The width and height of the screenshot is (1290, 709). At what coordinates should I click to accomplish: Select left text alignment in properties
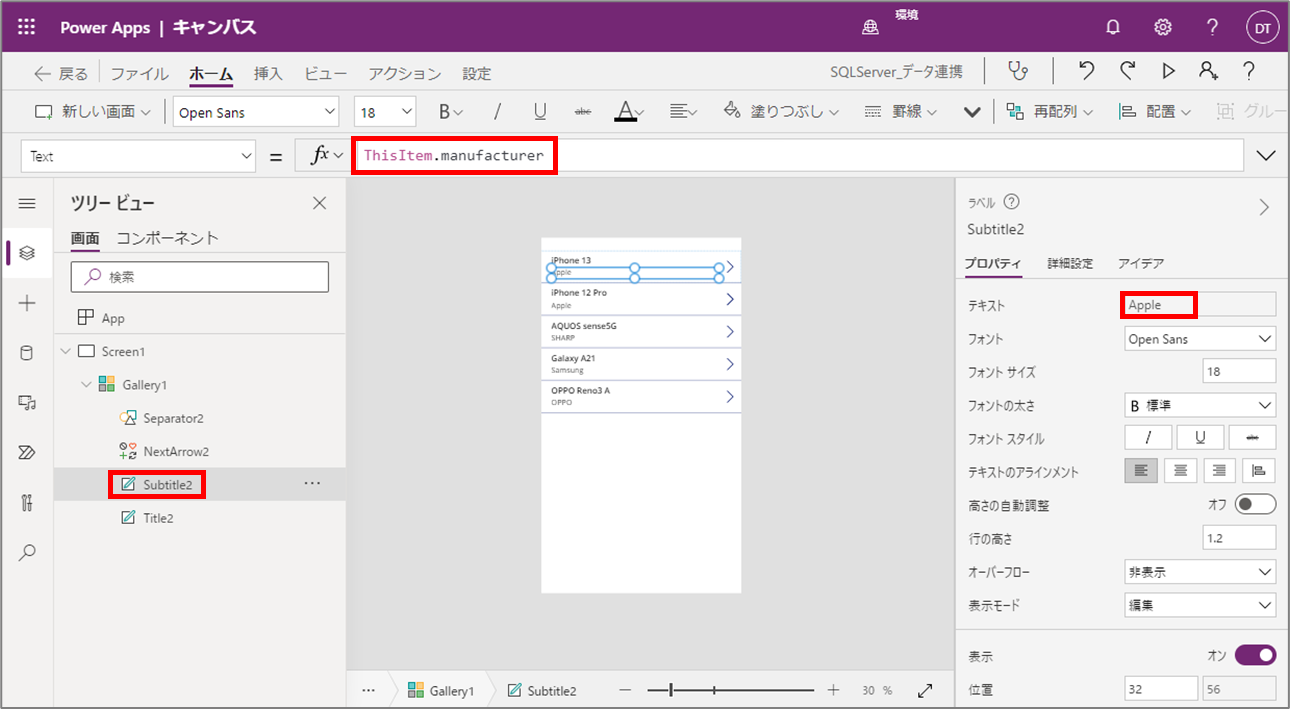pos(1143,471)
